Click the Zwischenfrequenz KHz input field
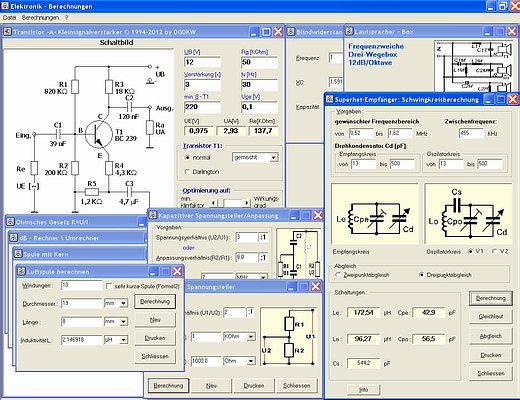Image resolution: width=520 pixels, height=400 pixels. 471,133
